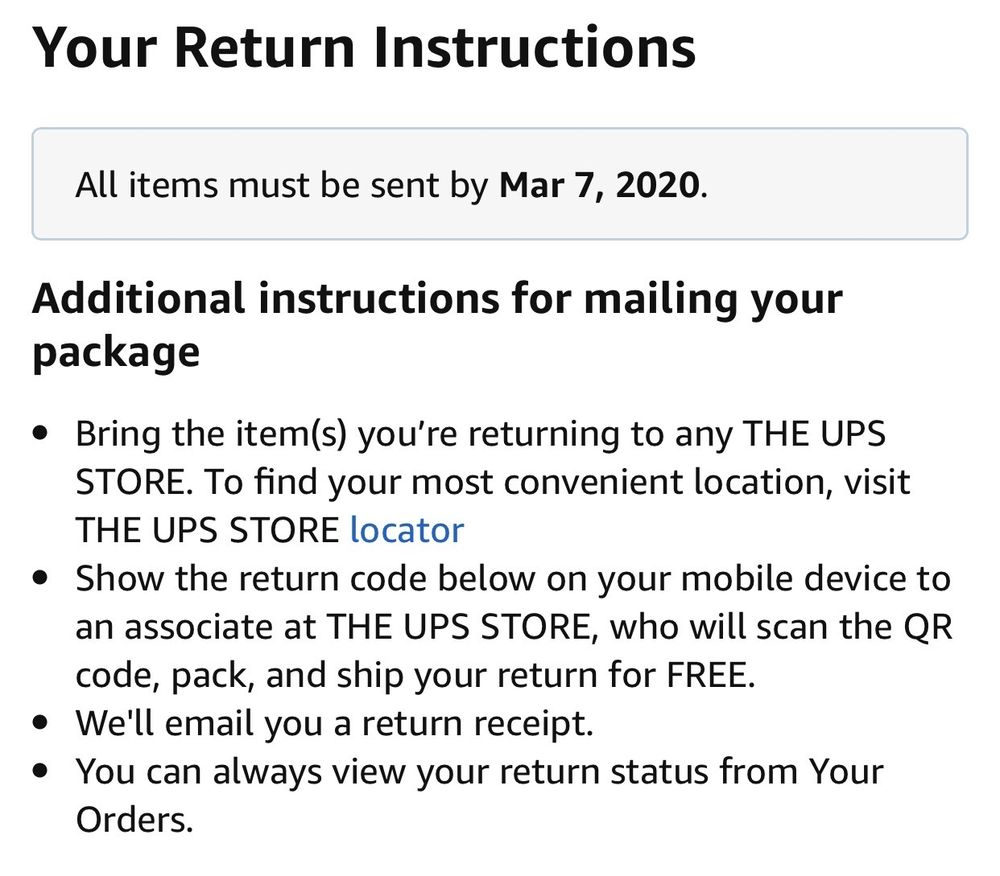The height and width of the screenshot is (876, 1000).
Task: Click the "Orders." text on the last line
Action: point(133,820)
